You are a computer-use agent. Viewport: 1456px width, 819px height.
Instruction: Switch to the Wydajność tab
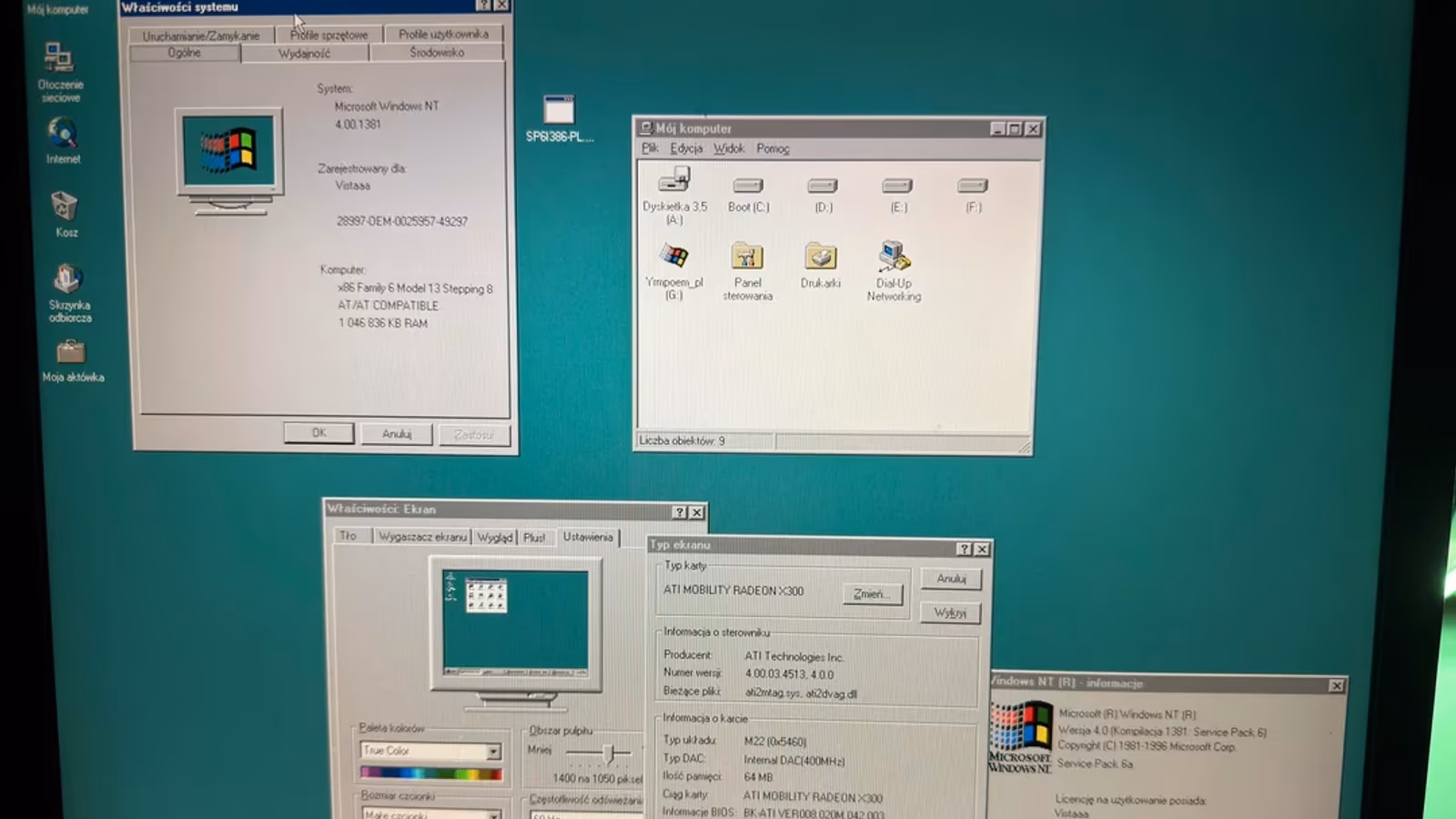(304, 53)
